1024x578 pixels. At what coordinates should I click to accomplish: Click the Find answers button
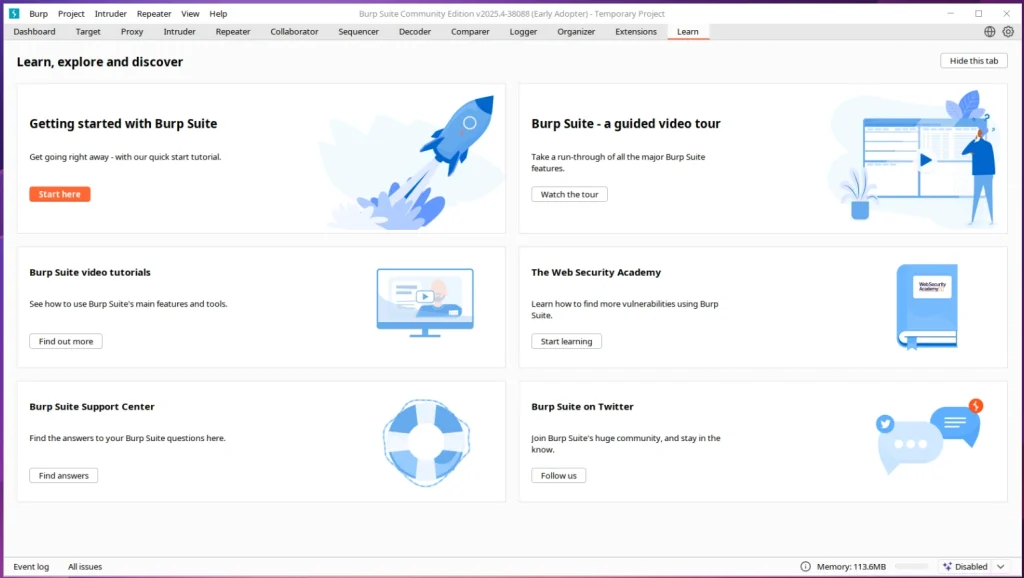pos(63,475)
